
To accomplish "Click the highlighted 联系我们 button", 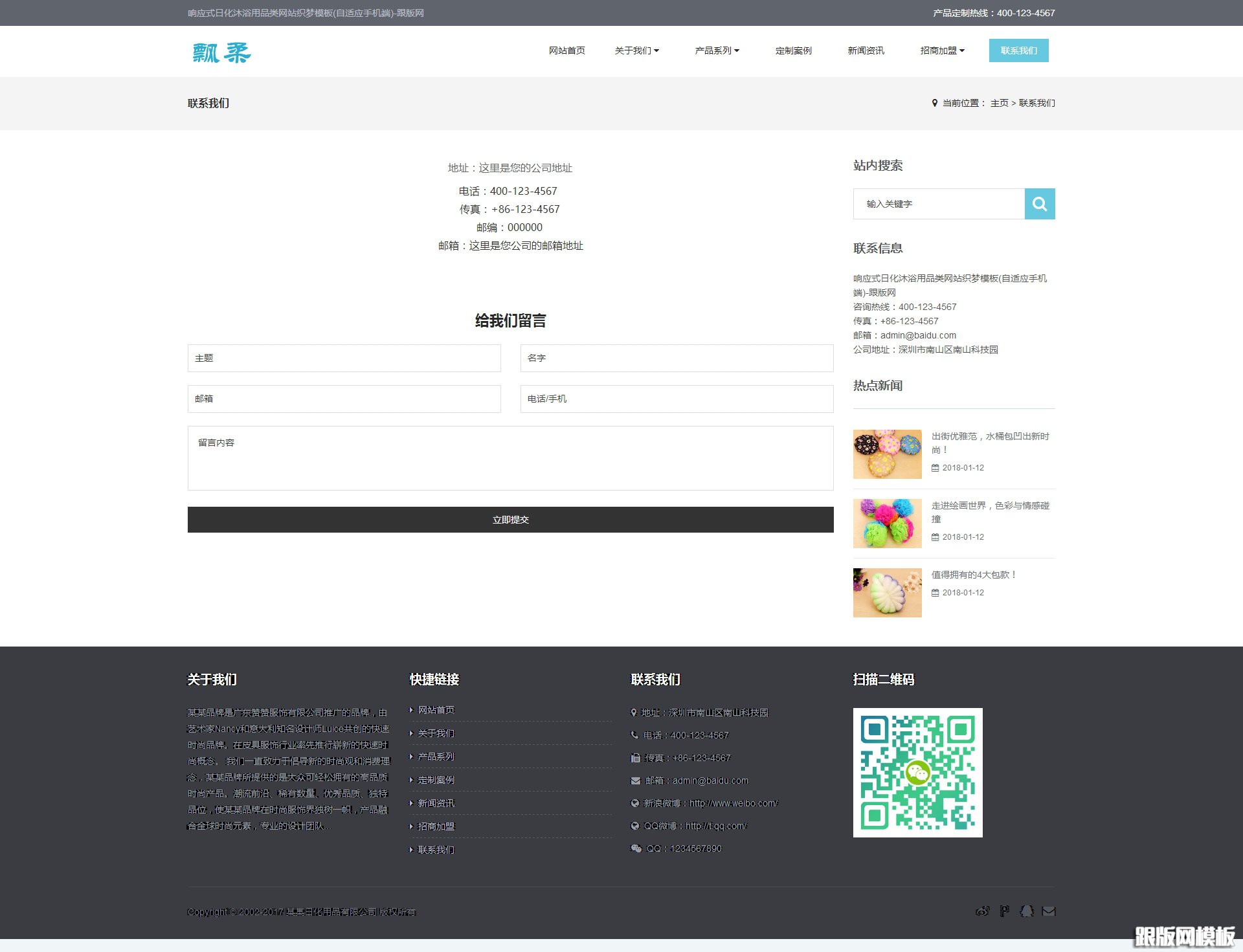I will coord(1019,50).
